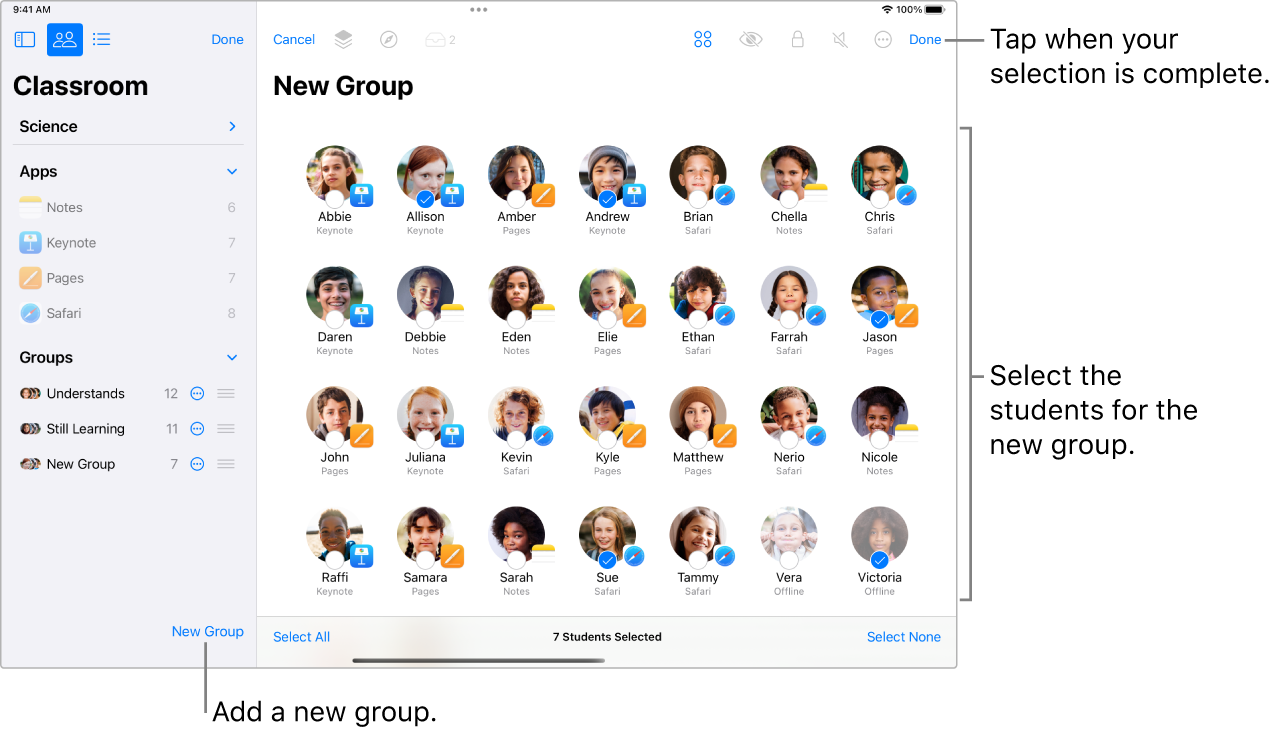
Task: Switch to list view in the sidebar toolbar
Action: pyautogui.click(x=101, y=39)
